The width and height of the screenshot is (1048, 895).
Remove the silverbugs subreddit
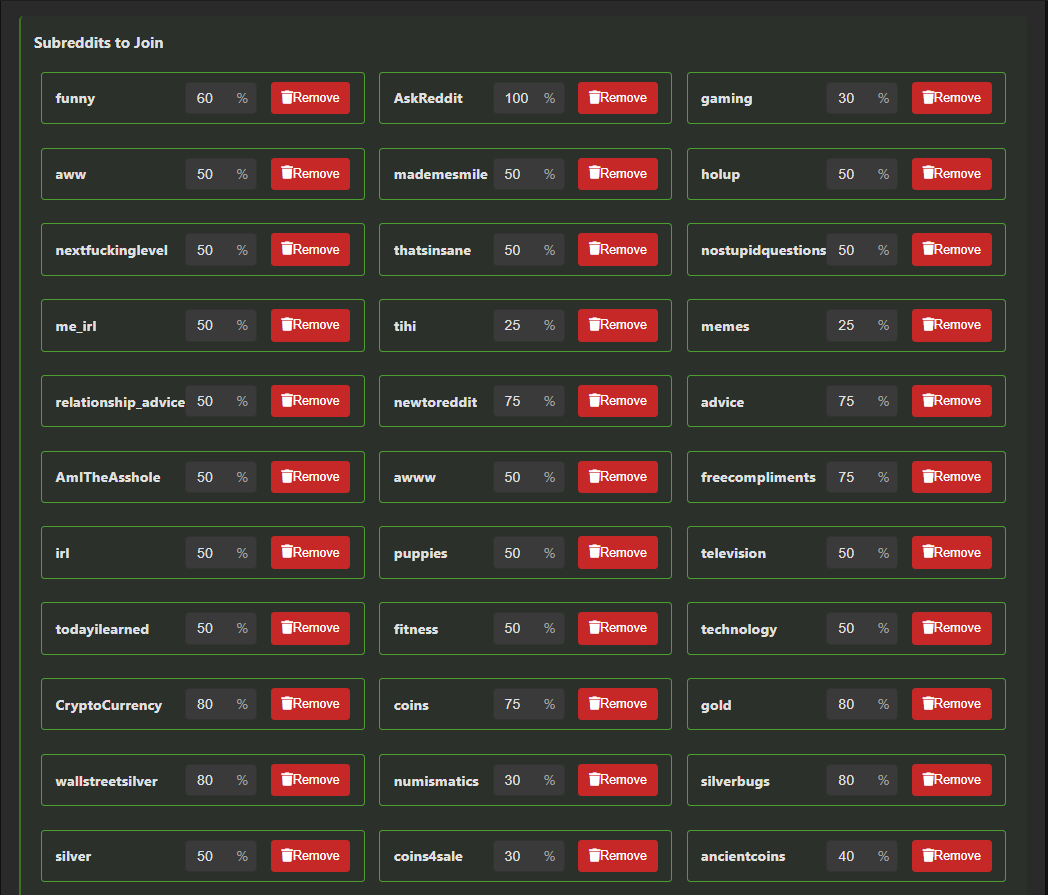952,780
